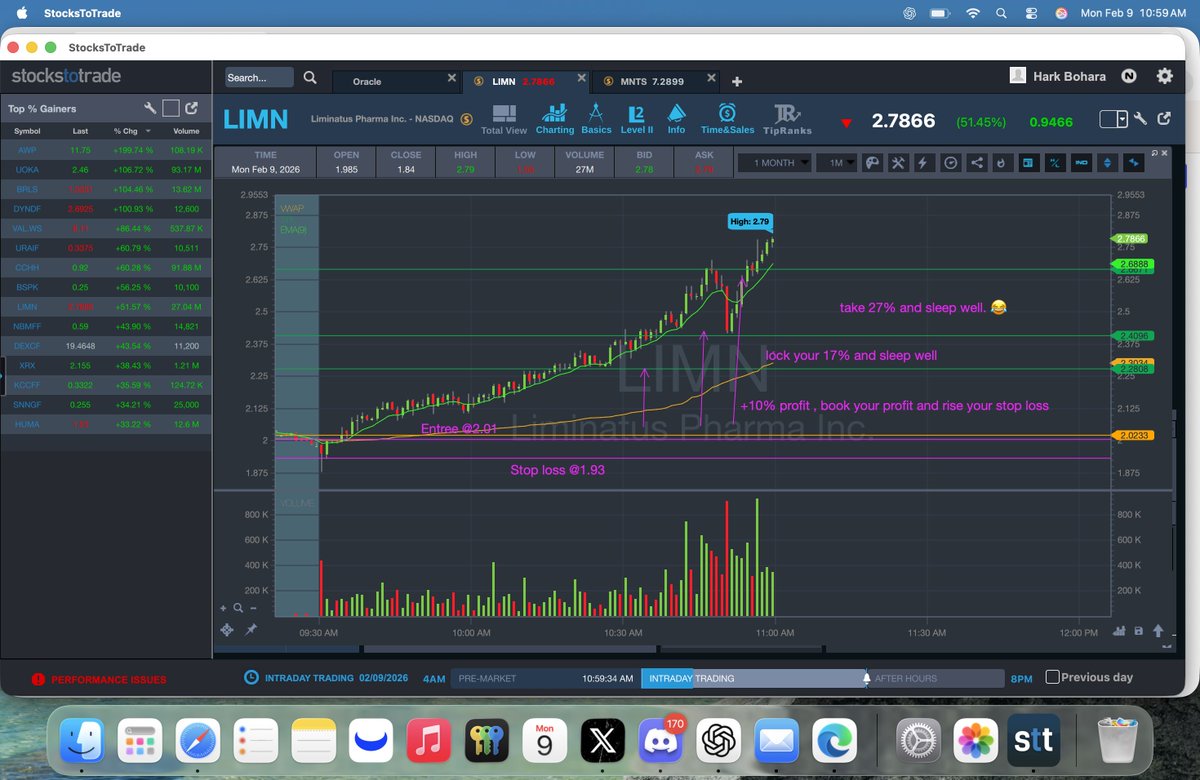Select HUMA row in gainers list
This screenshot has width=1200, height=780.
click(x=106, y=424)
